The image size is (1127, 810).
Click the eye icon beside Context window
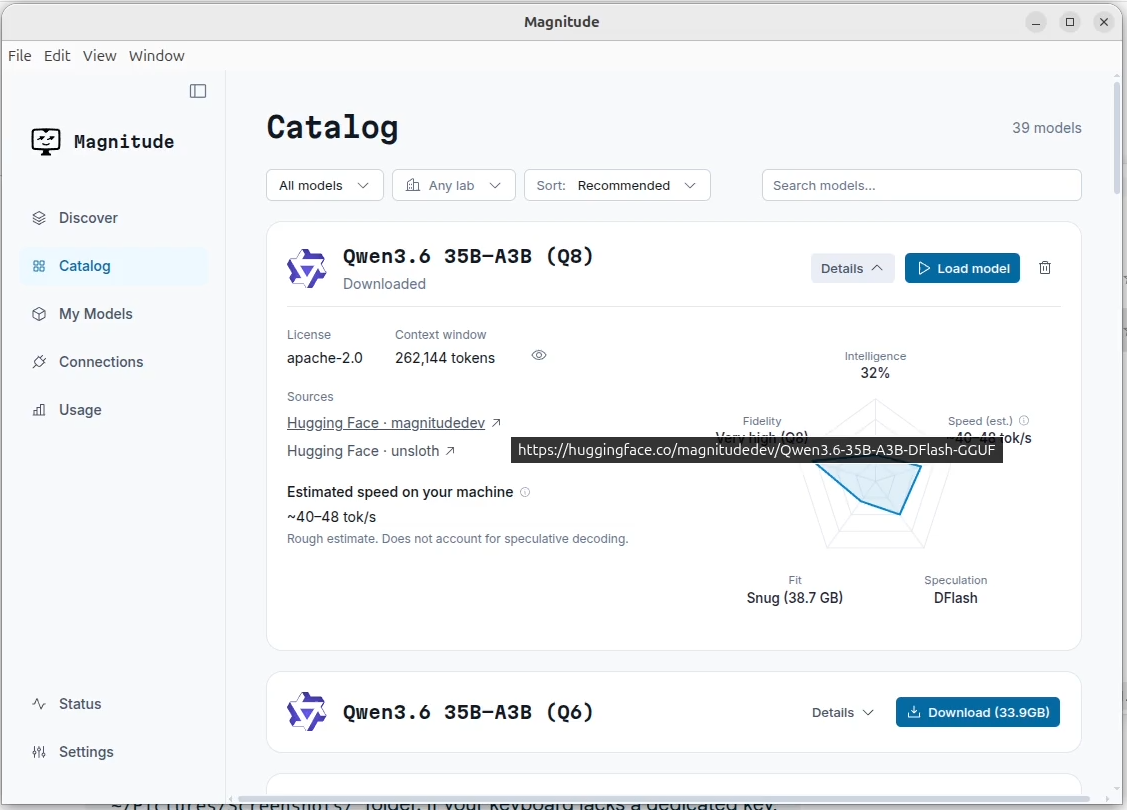539,355
